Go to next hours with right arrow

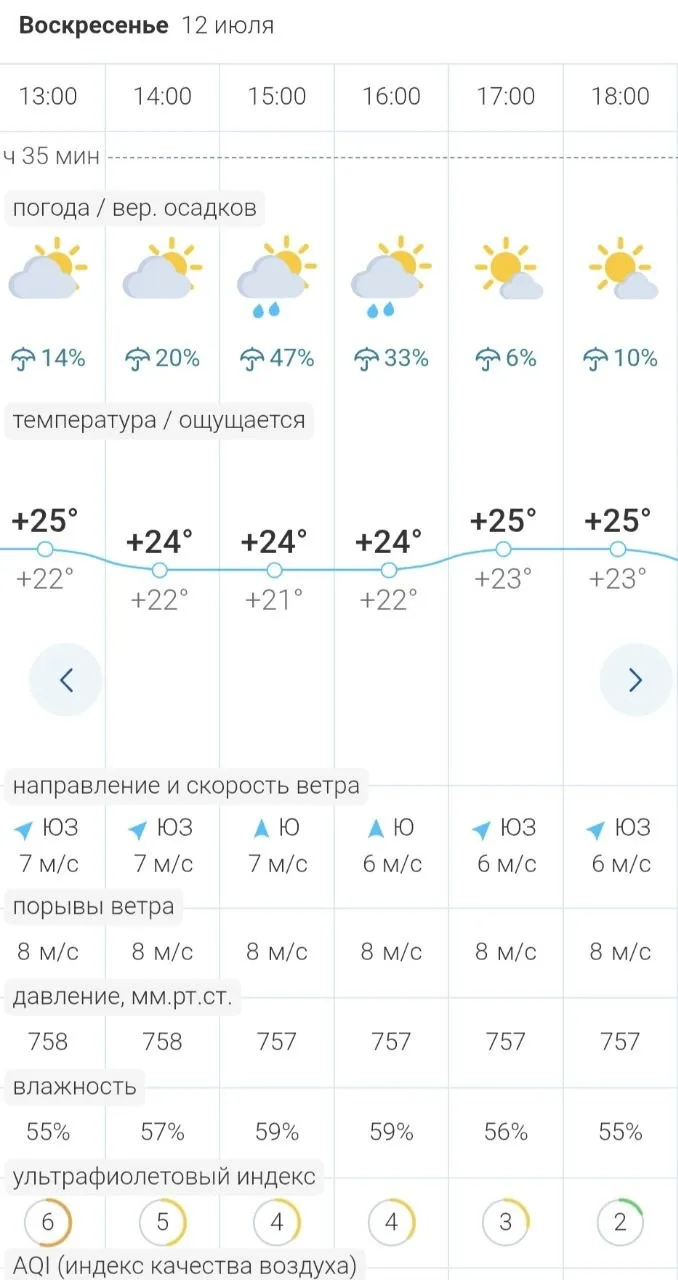(x=636, y=680)
